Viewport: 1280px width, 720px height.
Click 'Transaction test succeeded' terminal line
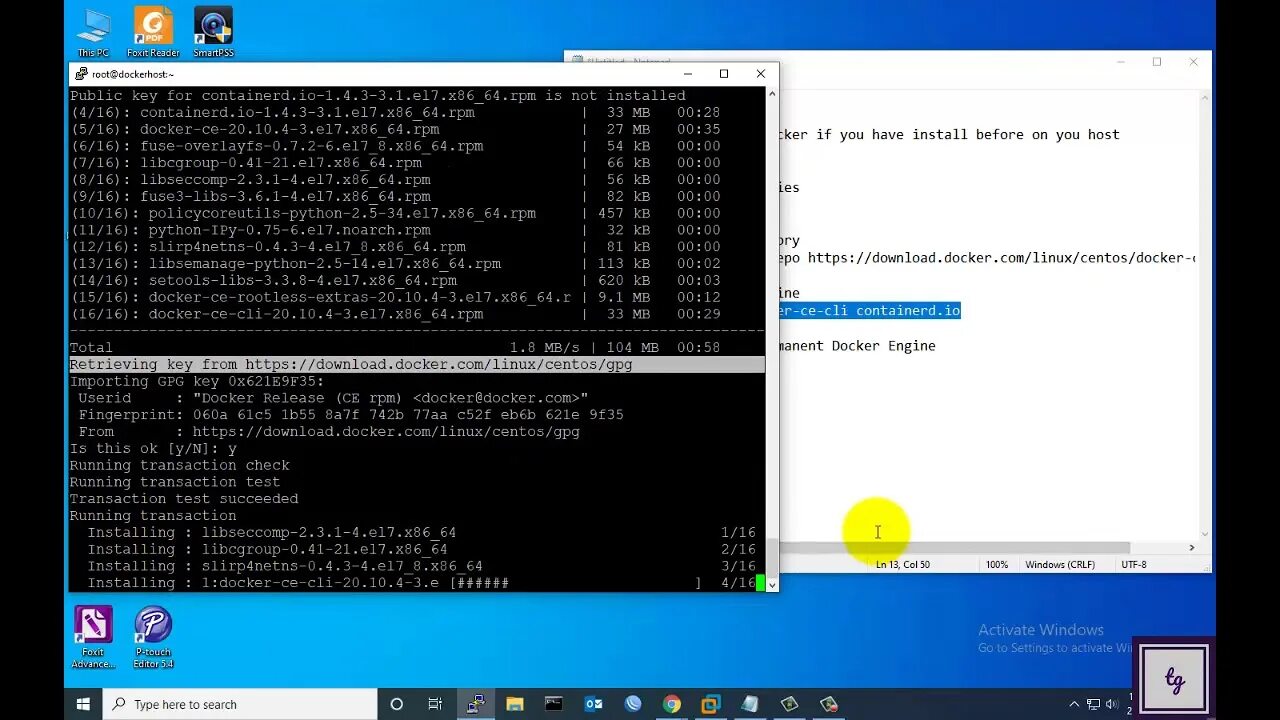184,499
